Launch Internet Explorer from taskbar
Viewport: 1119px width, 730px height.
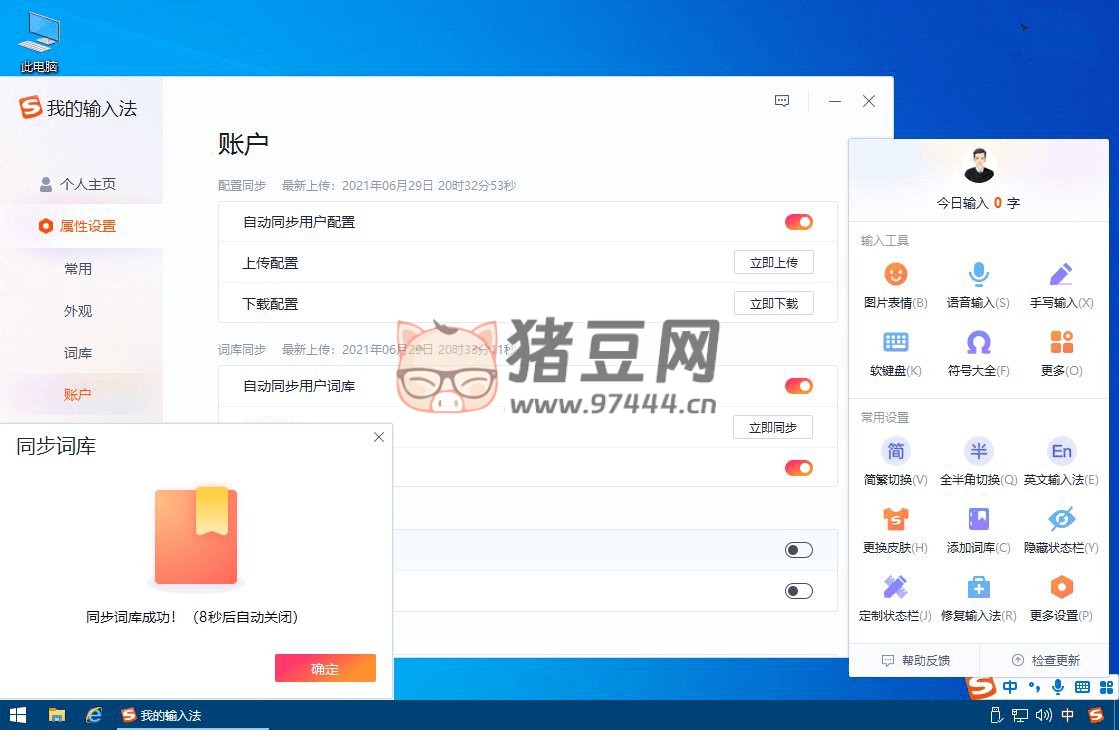(x=93, y=714)
